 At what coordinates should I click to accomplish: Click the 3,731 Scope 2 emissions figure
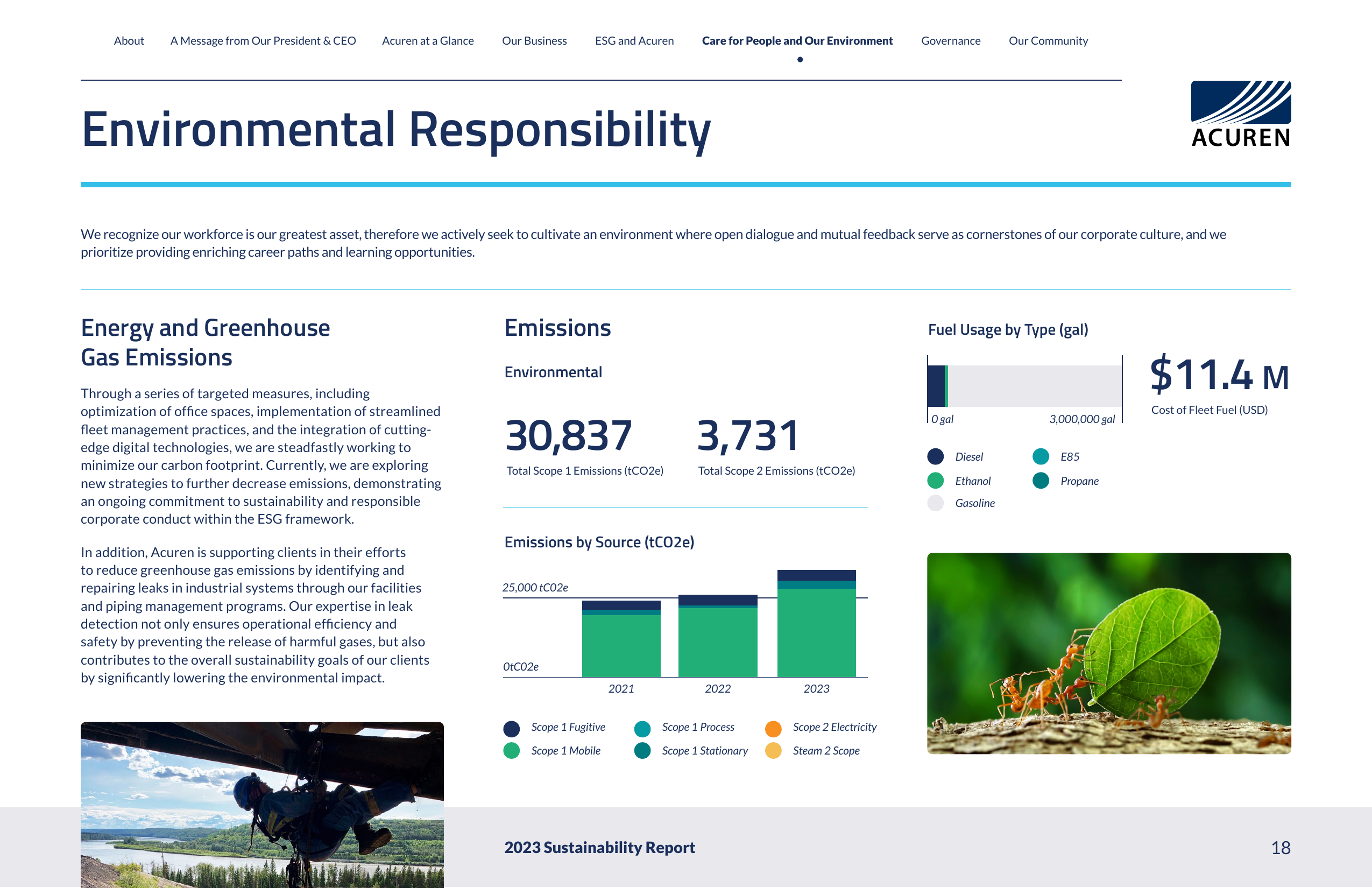(x=748, y=436)
